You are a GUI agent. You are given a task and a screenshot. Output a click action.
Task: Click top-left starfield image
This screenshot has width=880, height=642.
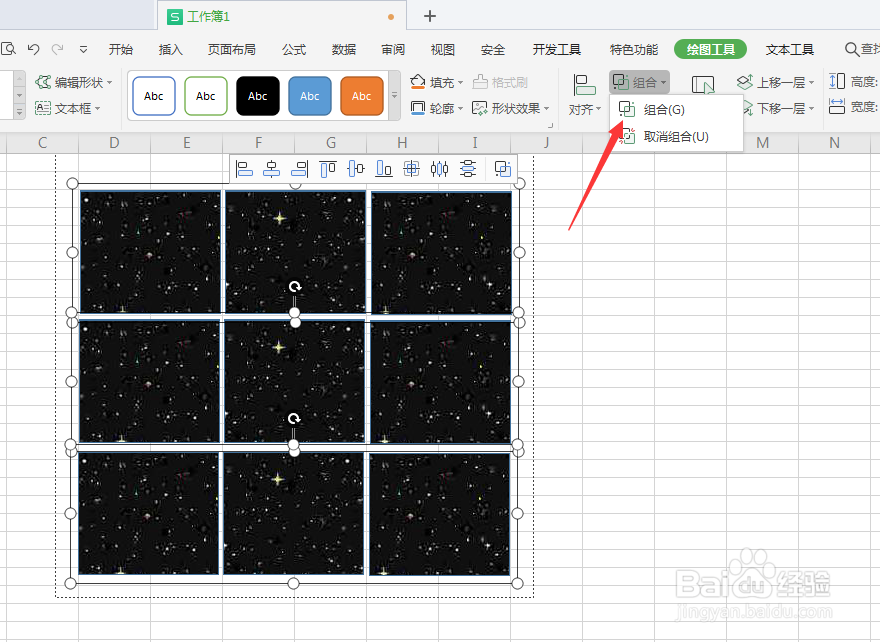point(150,251)
